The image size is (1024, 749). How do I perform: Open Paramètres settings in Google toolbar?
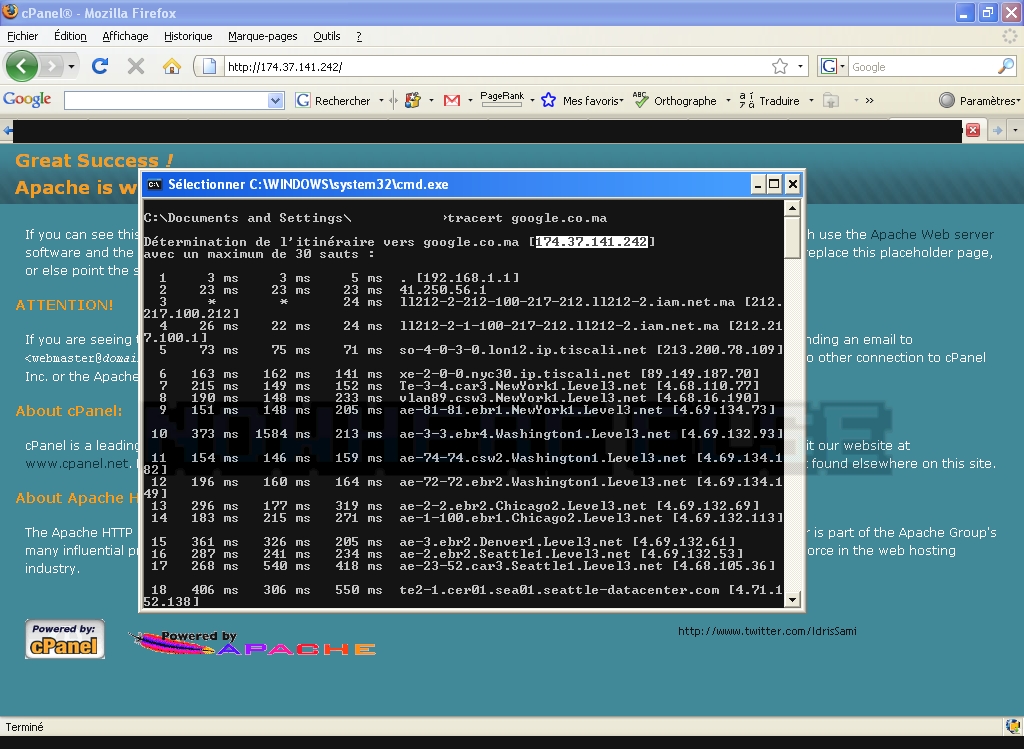point(978,101)
